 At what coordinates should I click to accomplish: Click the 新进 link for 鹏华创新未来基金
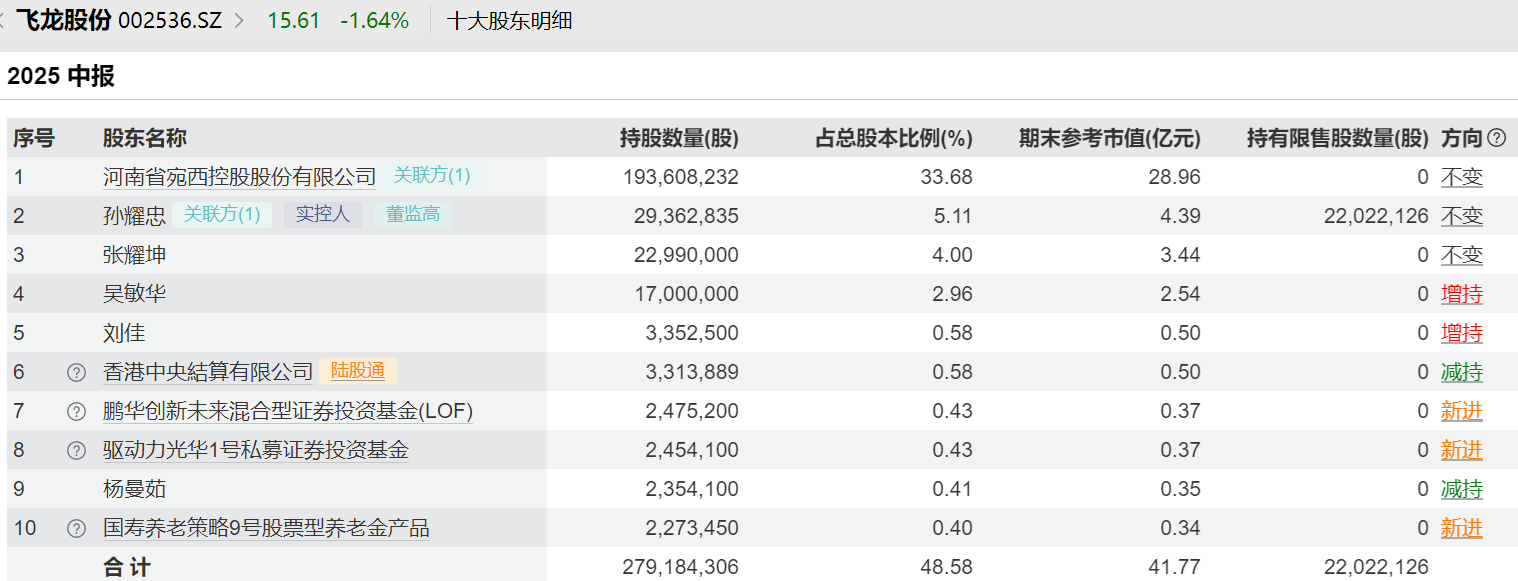[1462, 410]
